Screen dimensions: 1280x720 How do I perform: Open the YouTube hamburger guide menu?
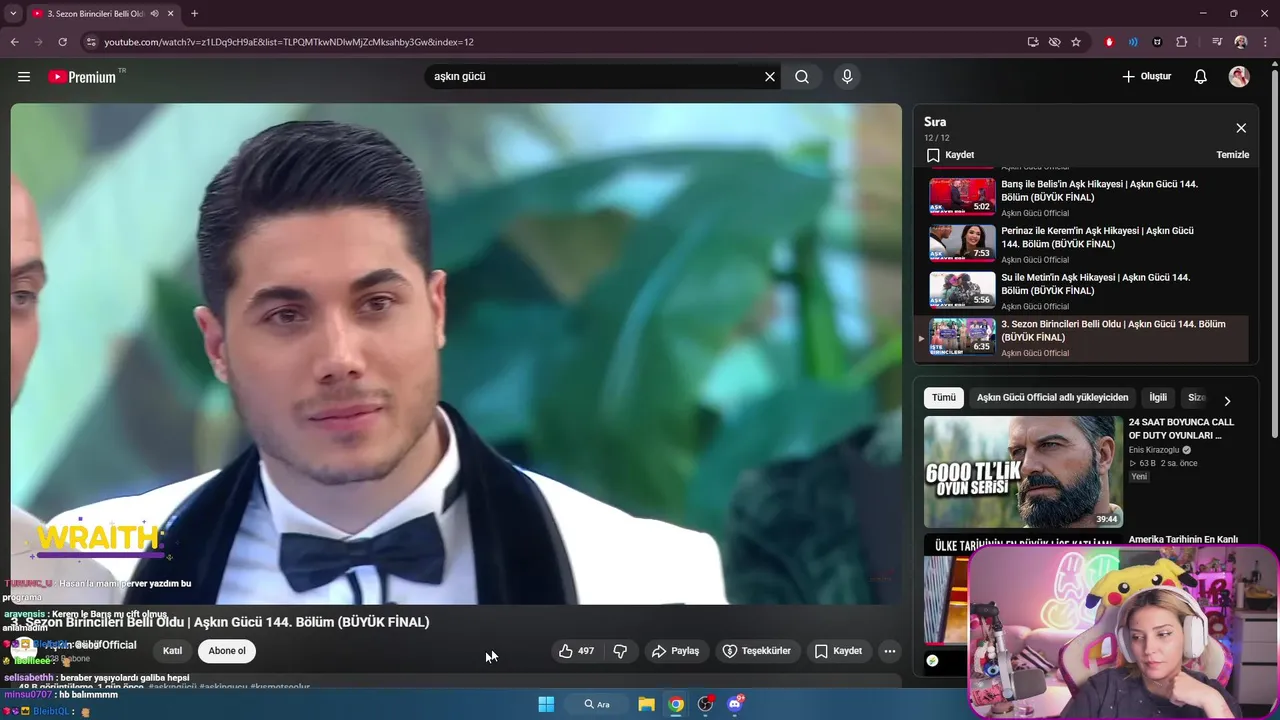click(x=24, y=77)
